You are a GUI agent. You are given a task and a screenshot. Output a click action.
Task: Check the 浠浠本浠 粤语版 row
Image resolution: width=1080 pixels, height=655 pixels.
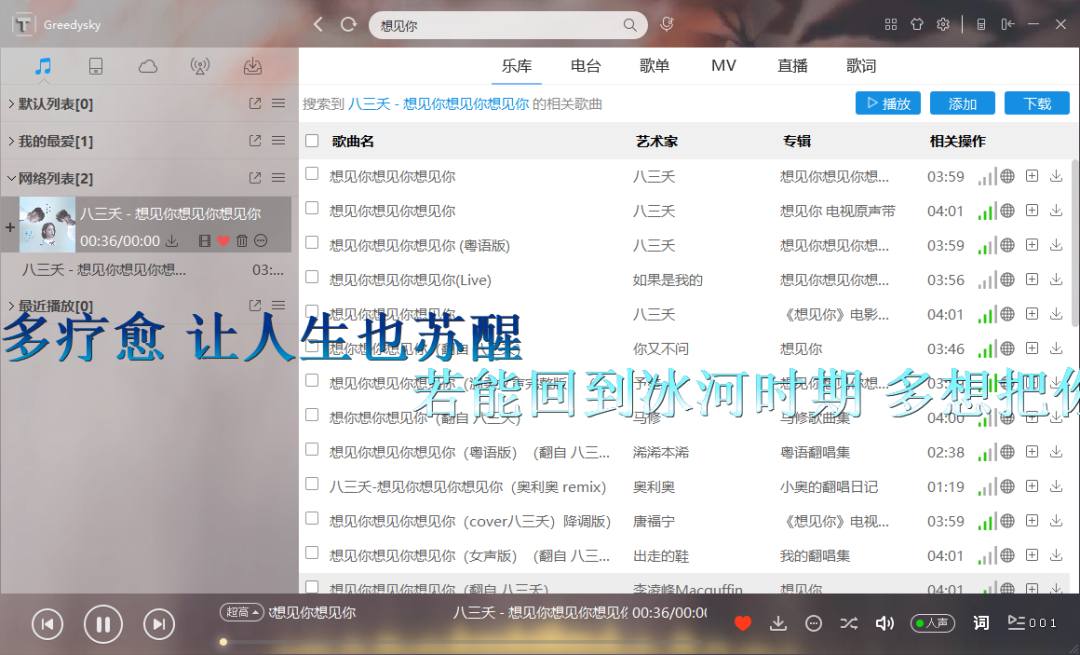click(x=312, y=449)
